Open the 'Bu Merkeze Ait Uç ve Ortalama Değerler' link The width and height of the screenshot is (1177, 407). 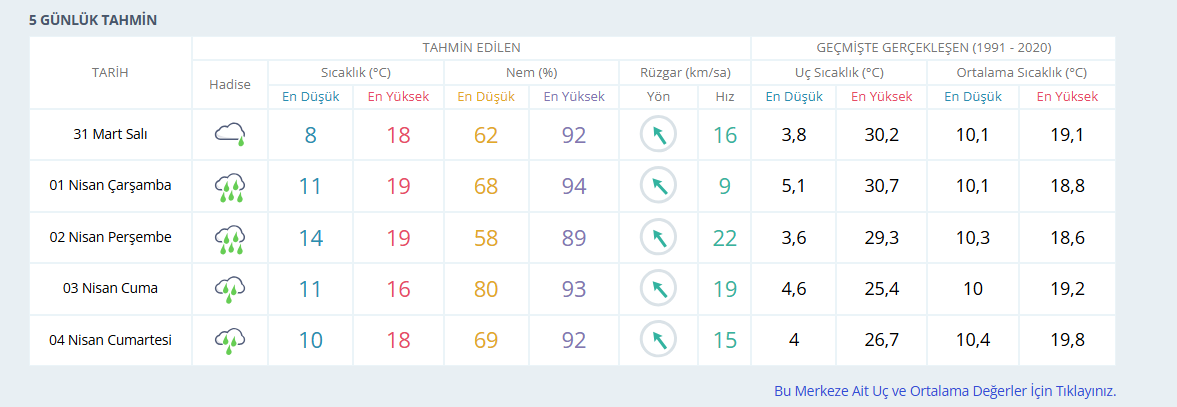click(944, 391)
